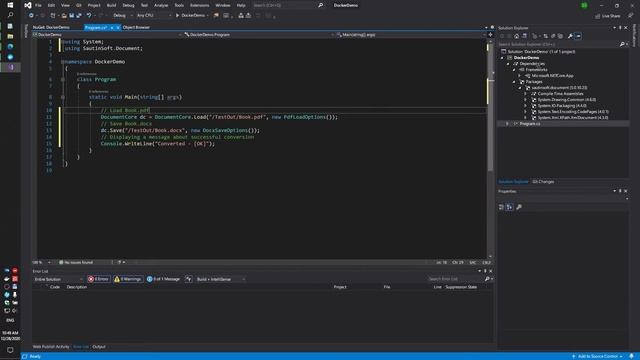Click the Open File toolbar icon
The image size is (640, 360).
(64, 16)
